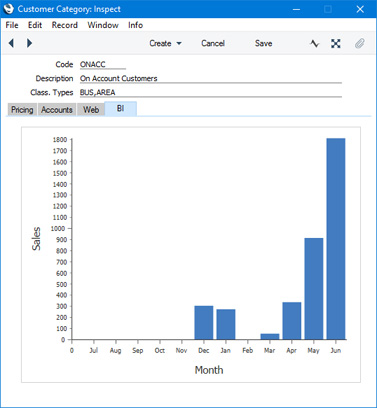The image size is (377, 408).
Task: Select the June sales bar in chart
Action: click(336, 239)
